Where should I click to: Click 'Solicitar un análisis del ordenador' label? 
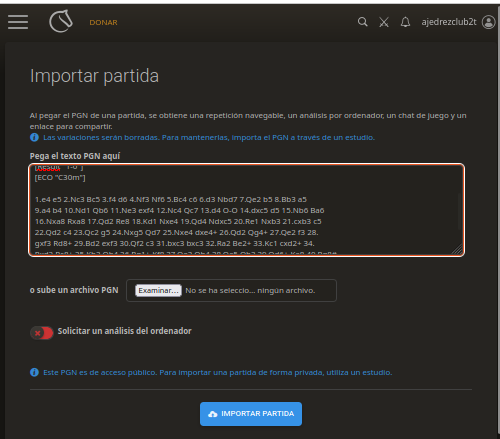coord(124,331)
